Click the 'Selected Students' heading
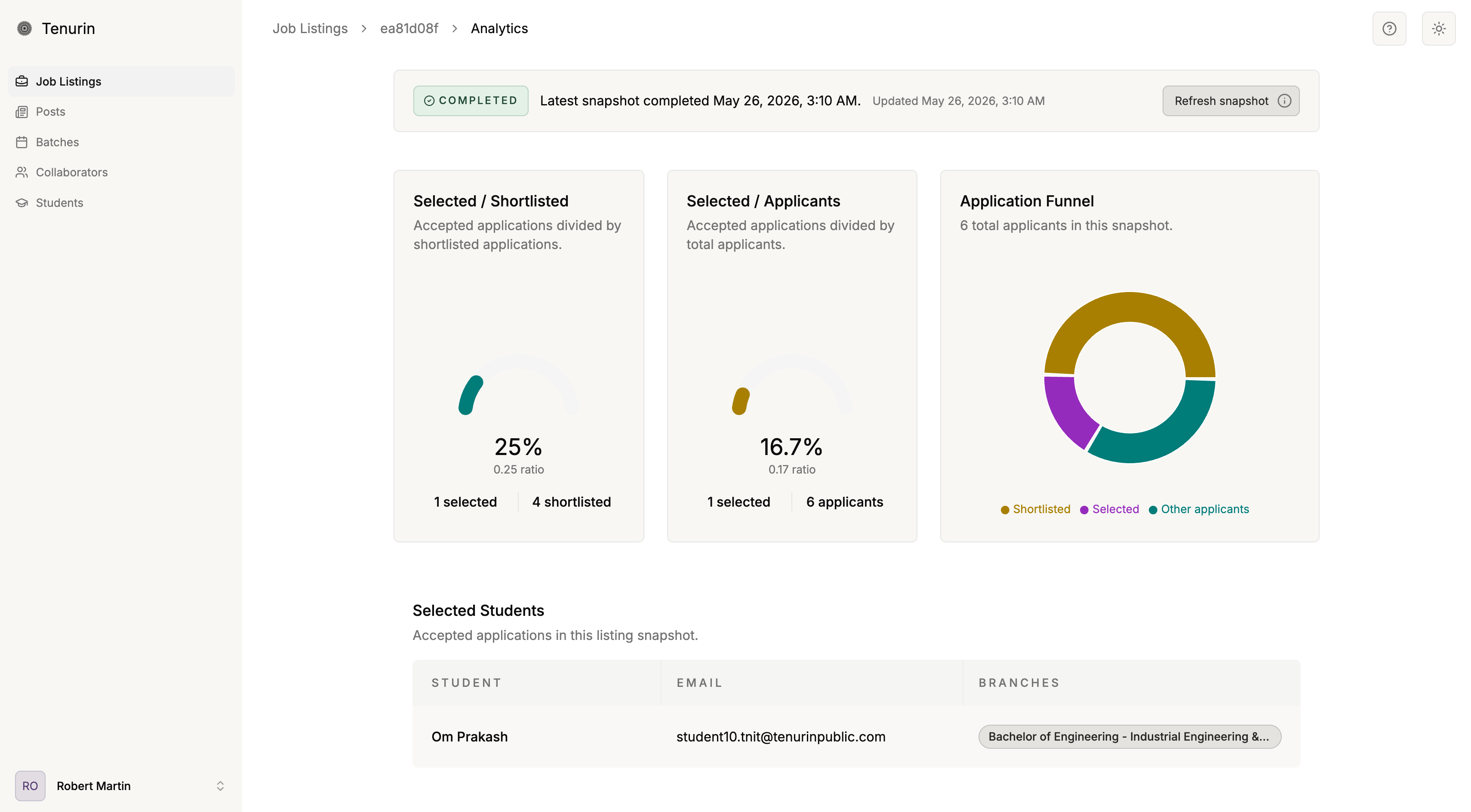This screenshot has width=1471, height=812. (479, 610)
